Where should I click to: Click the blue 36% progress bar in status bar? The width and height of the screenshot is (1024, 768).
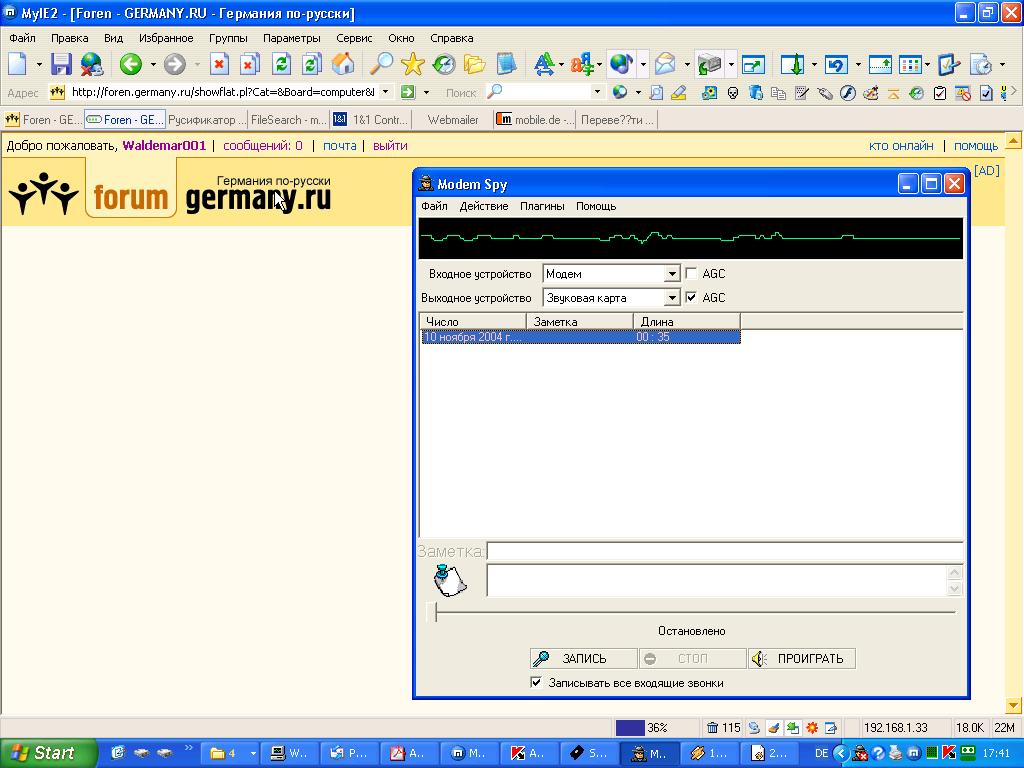click(x=630, y=728)
